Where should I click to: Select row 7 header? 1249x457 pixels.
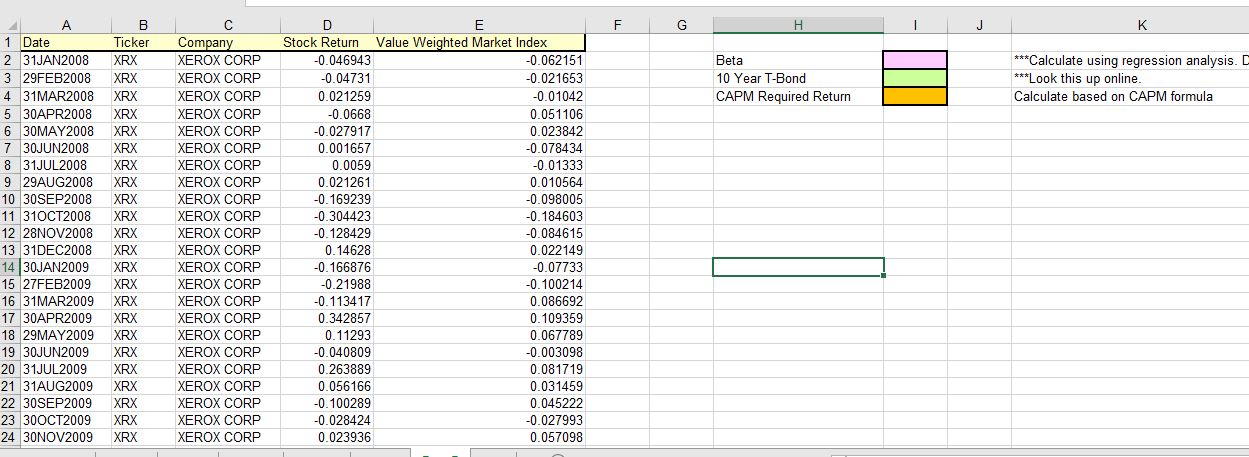click(9, 147)
